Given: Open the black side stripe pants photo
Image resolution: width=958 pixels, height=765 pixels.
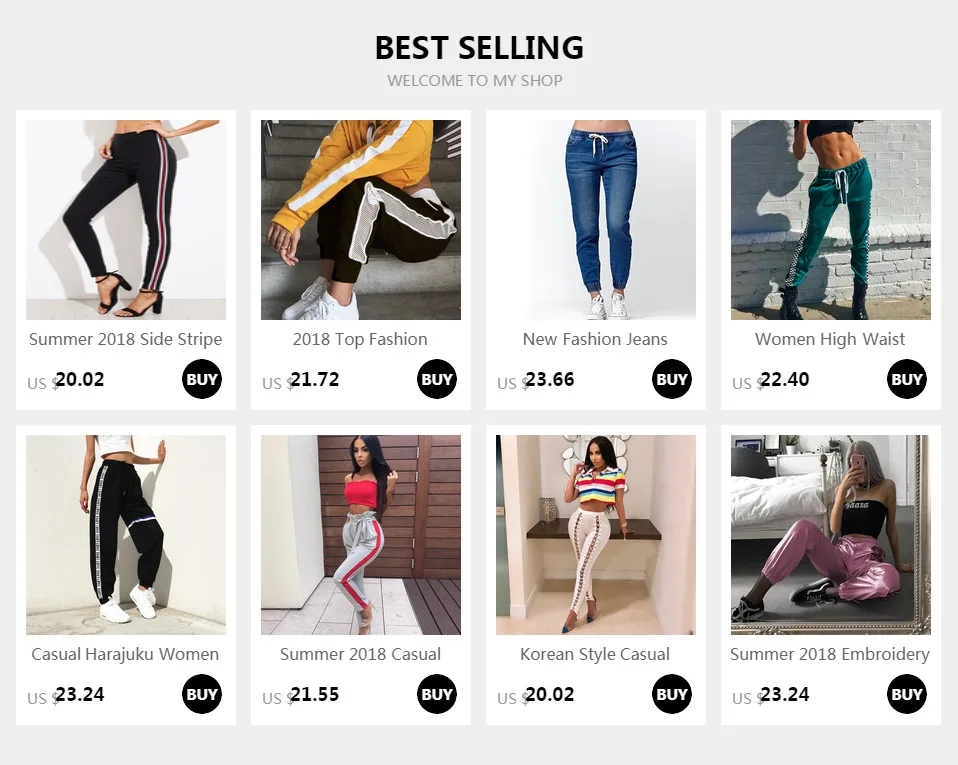Looking at the screenshot, I should [126, 219].
